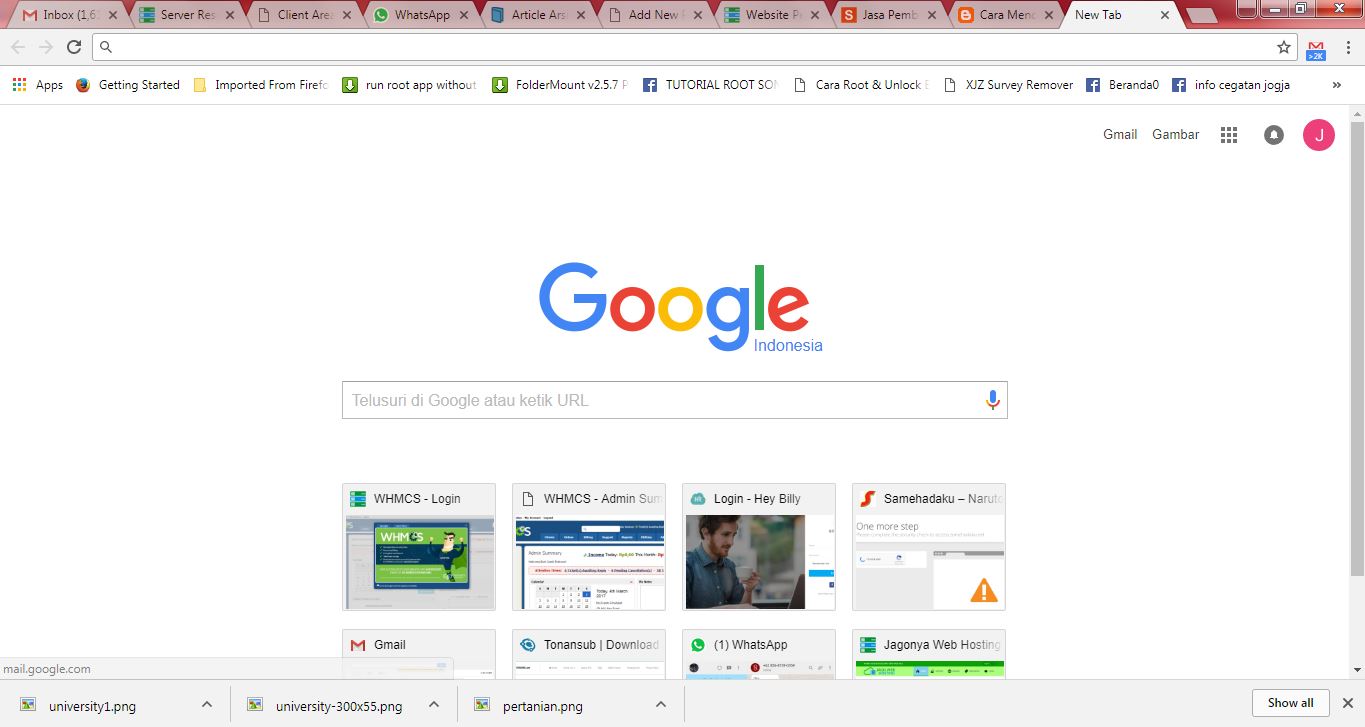
Task: Bookmark this page with the star icon
Action: (1284, 47)
